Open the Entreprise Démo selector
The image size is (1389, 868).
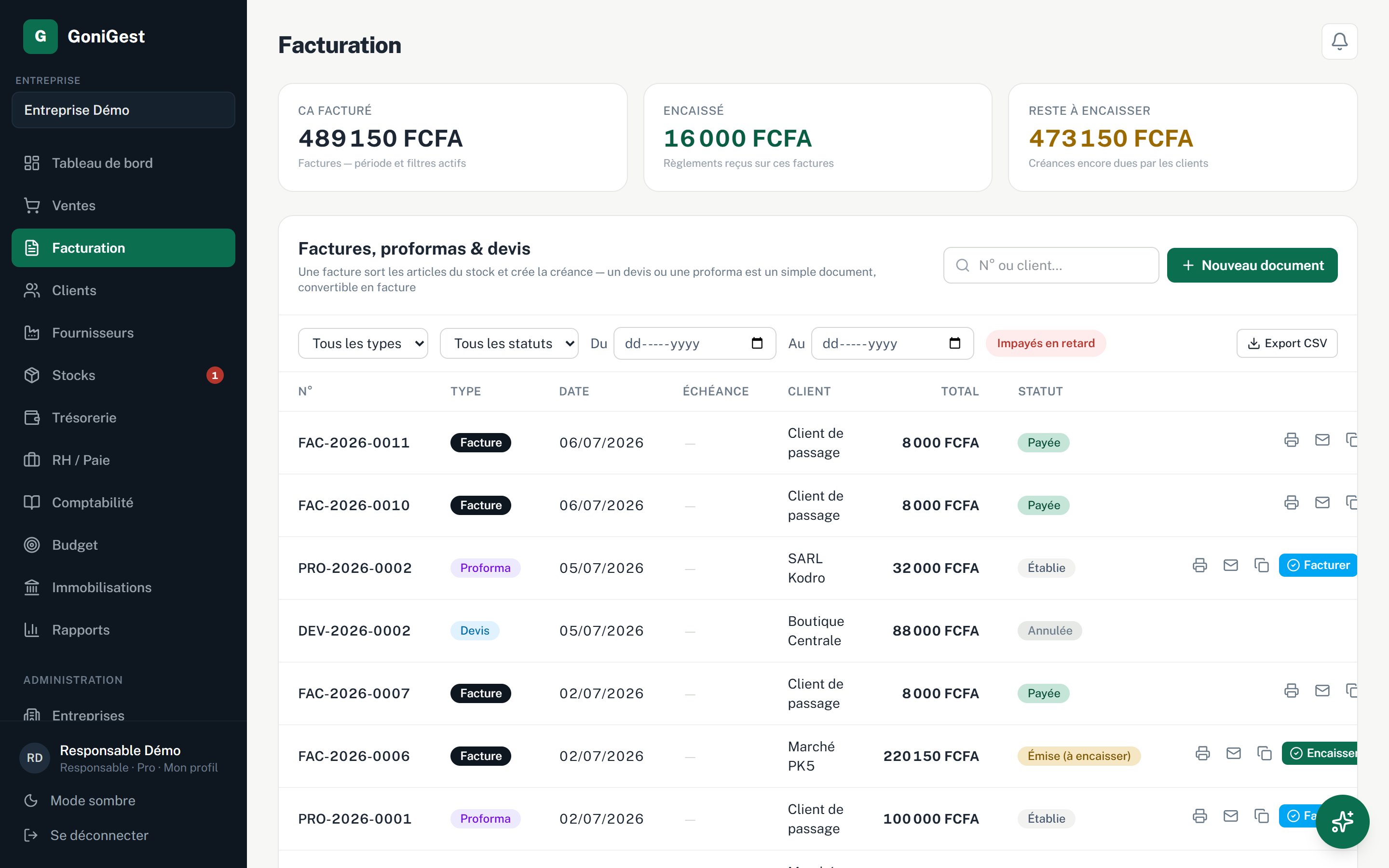[123, 110]
